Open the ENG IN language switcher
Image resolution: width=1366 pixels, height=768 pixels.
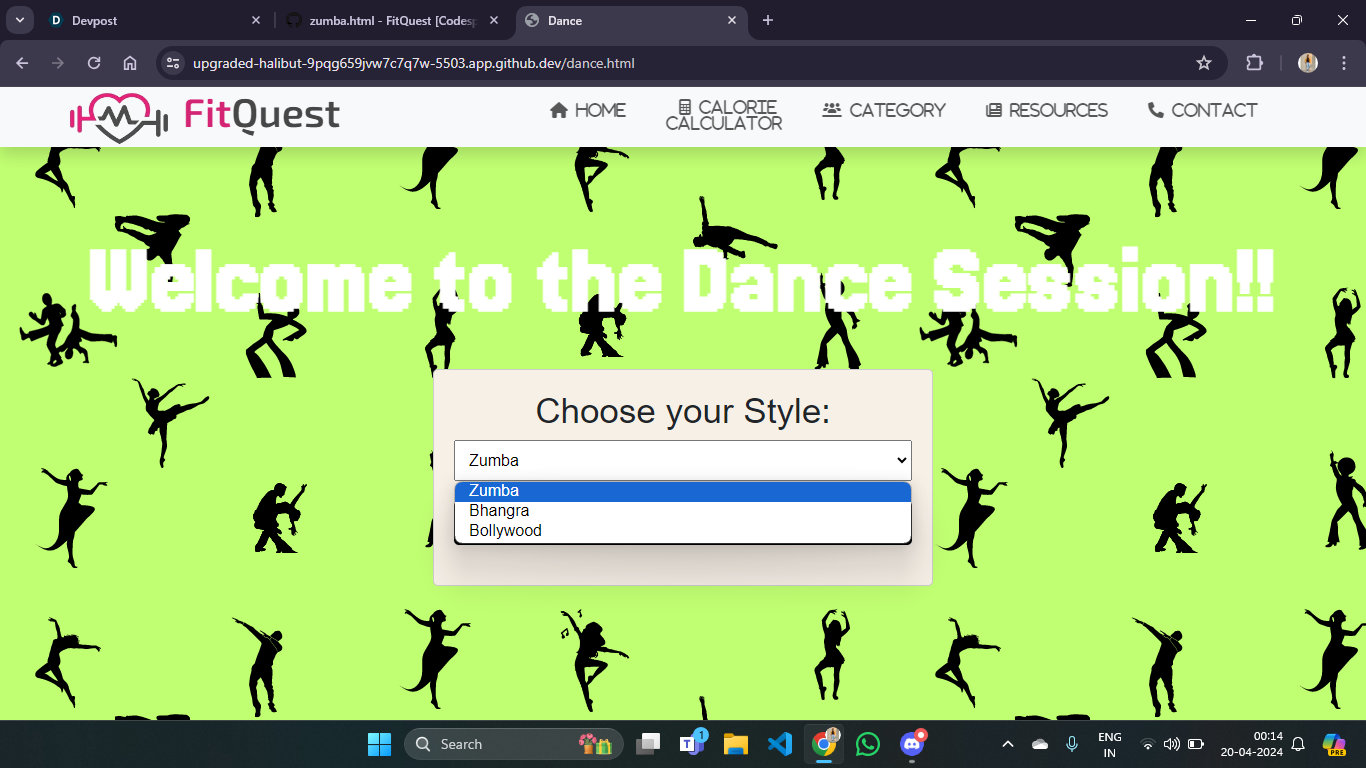(1110, 745)
